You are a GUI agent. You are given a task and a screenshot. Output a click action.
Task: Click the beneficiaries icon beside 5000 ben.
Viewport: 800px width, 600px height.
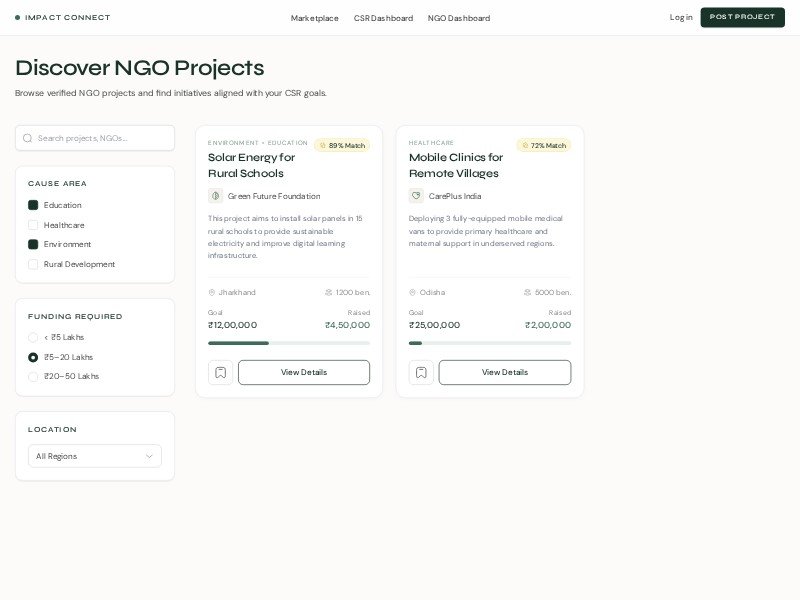coord(527,292)
